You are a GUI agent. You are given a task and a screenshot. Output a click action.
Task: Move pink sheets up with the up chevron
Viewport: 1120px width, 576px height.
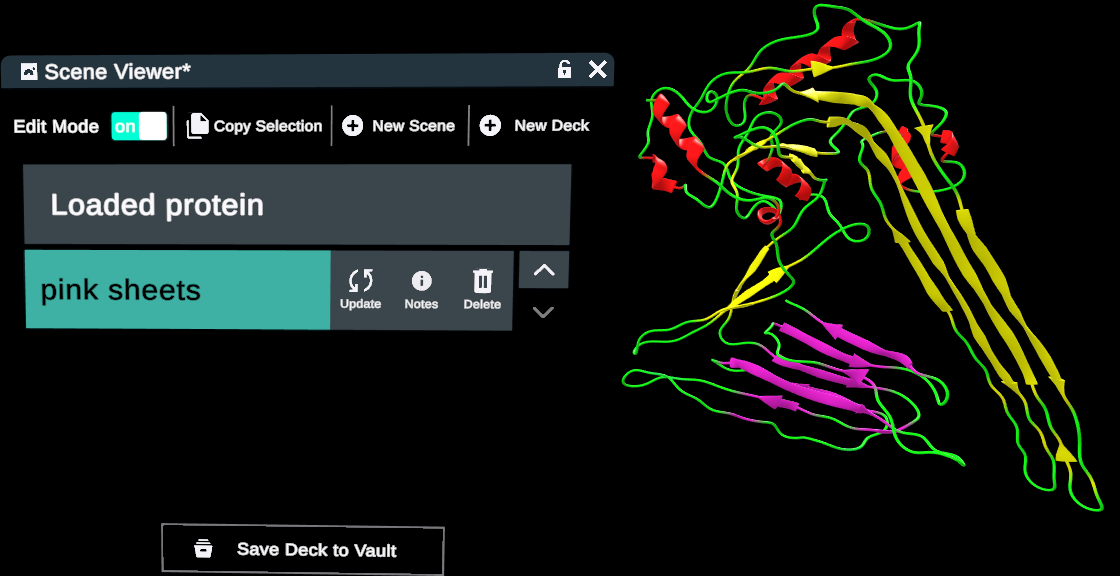(543, 269)
